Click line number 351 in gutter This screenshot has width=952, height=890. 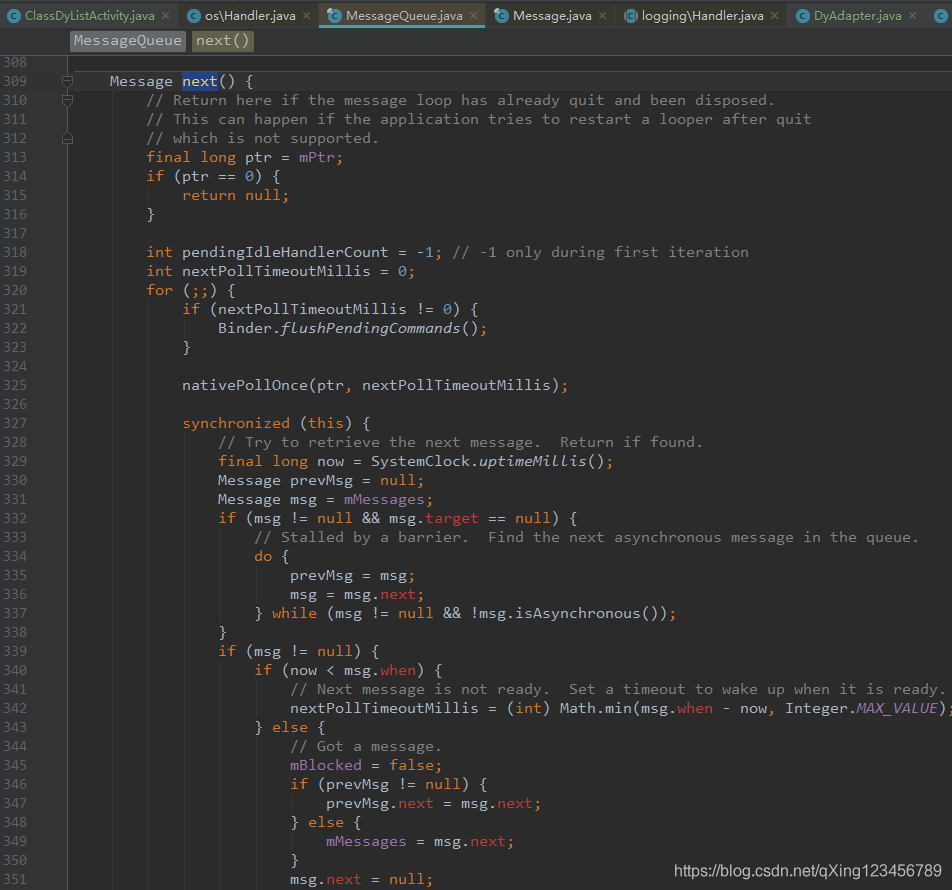click(x=15, y=879)
